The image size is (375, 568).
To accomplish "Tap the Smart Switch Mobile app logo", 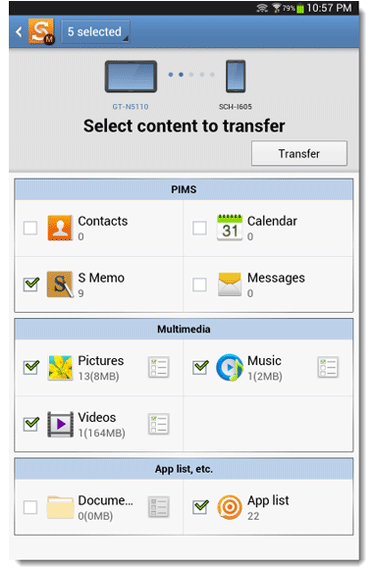I will tap(41, 32).
